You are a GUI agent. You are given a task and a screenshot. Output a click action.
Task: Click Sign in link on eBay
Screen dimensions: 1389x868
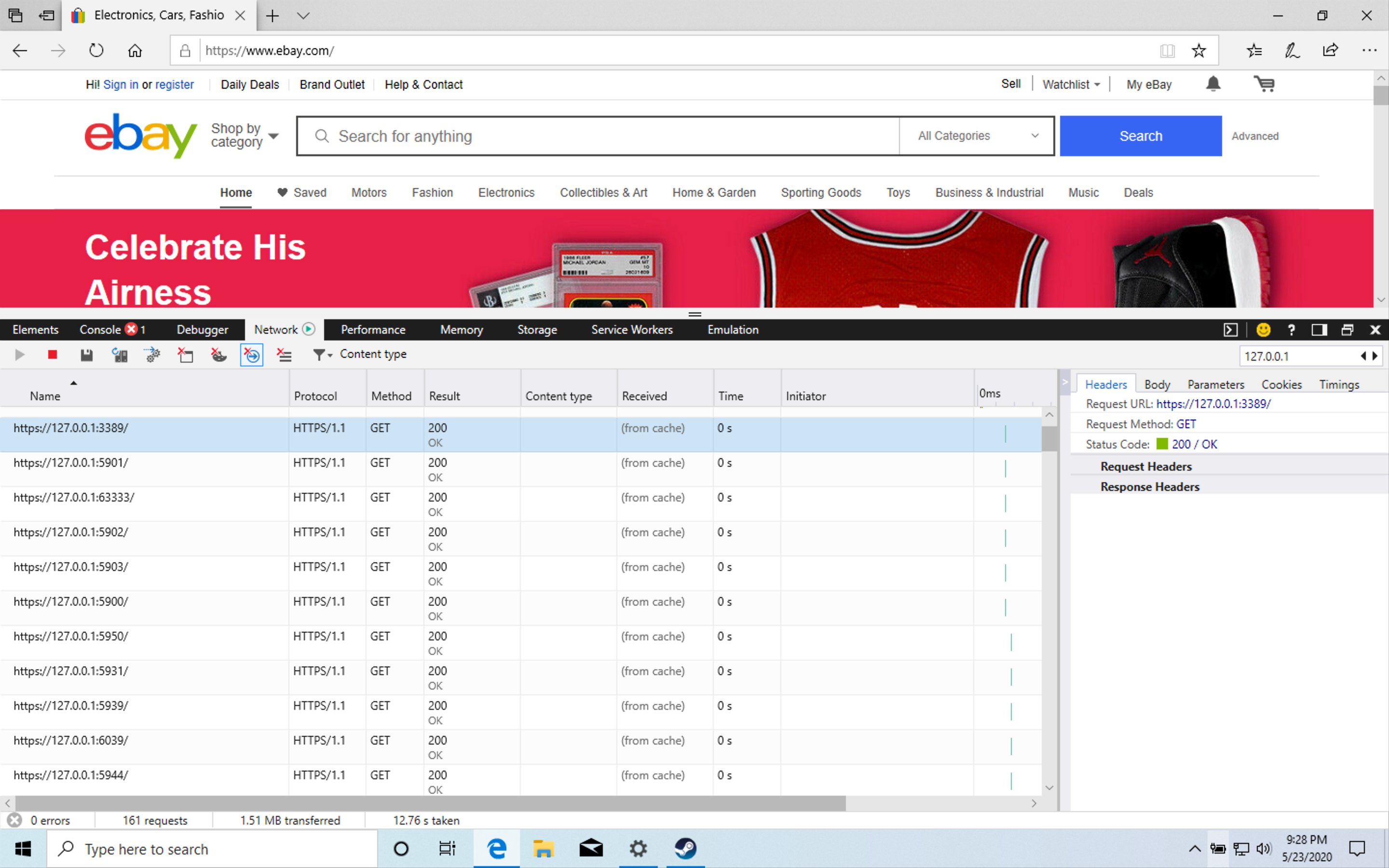pos(120,85)
